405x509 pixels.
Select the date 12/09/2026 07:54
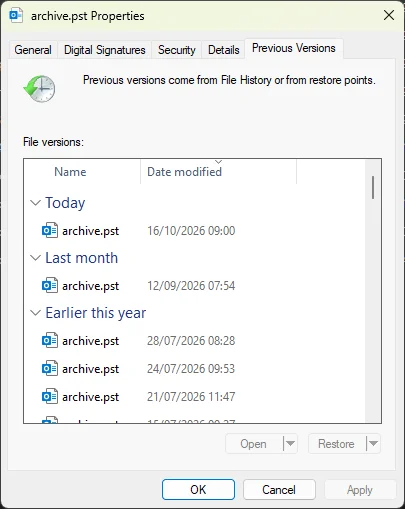(191, 286)
